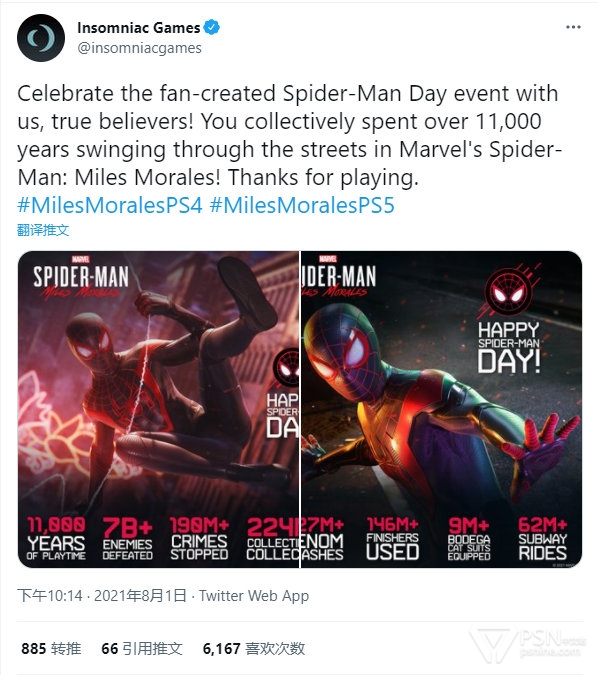The height and width of the screenshot is (675, 598).
Task: Click the tweet body text
Action: (x=289, y=136)
